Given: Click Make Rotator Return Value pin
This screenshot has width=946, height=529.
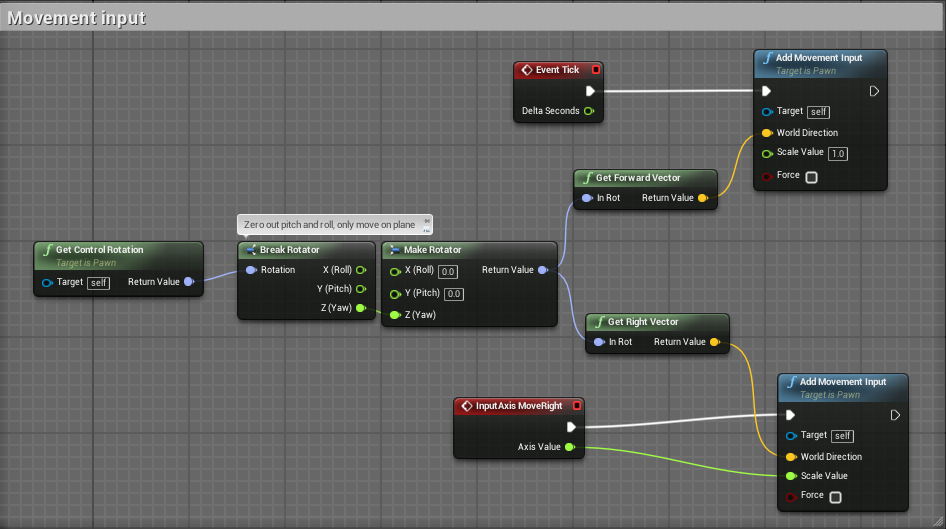Looking at the screenshot, I should click(542, 270).
